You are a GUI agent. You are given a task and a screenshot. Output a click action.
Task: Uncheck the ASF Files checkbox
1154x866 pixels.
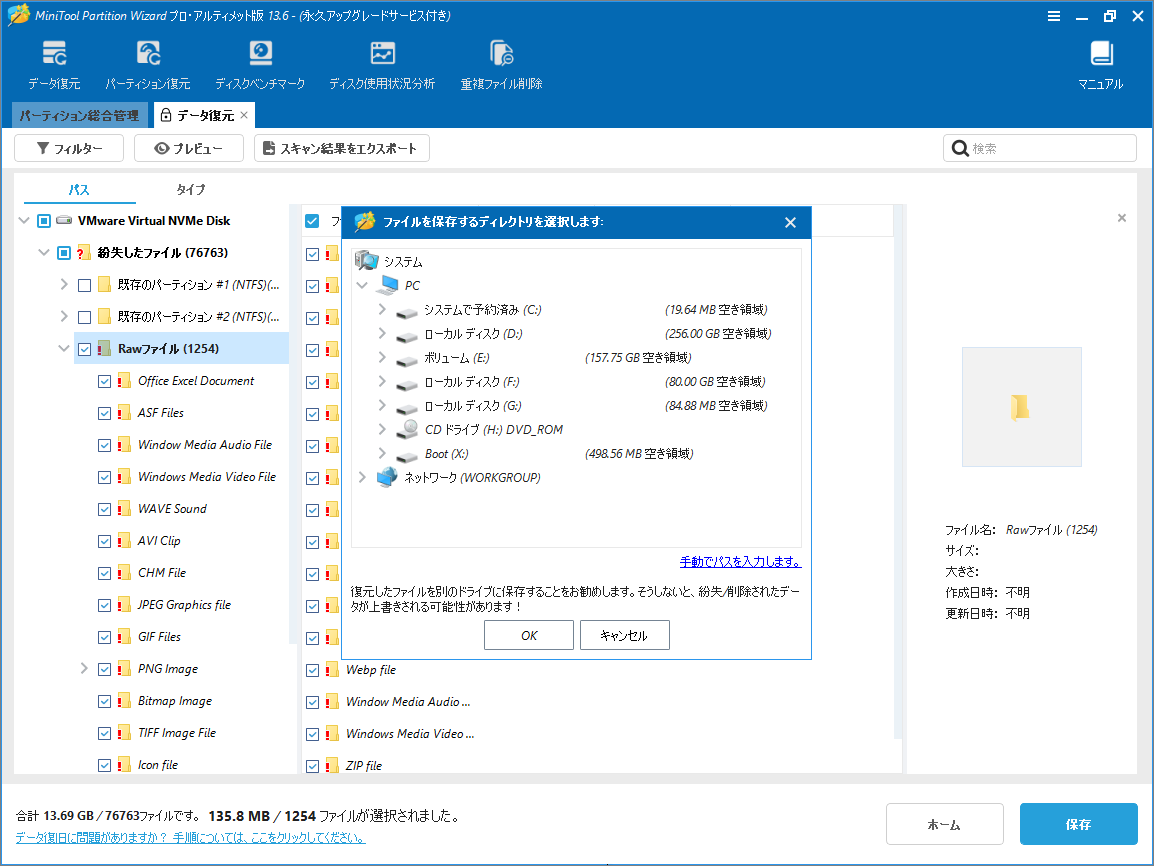(x=105, y=413)
